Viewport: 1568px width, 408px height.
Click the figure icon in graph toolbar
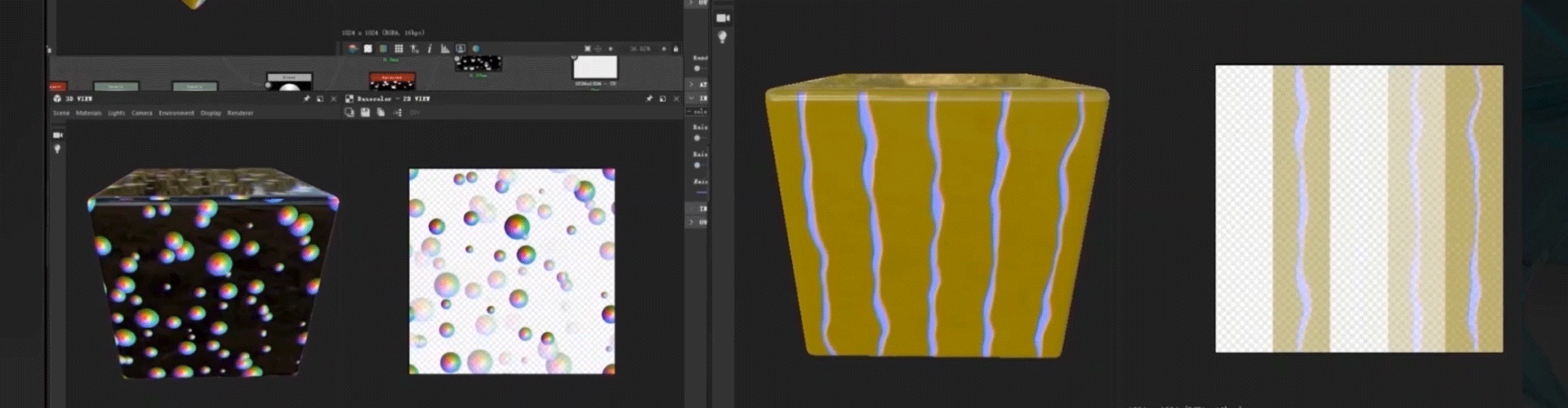414,49
